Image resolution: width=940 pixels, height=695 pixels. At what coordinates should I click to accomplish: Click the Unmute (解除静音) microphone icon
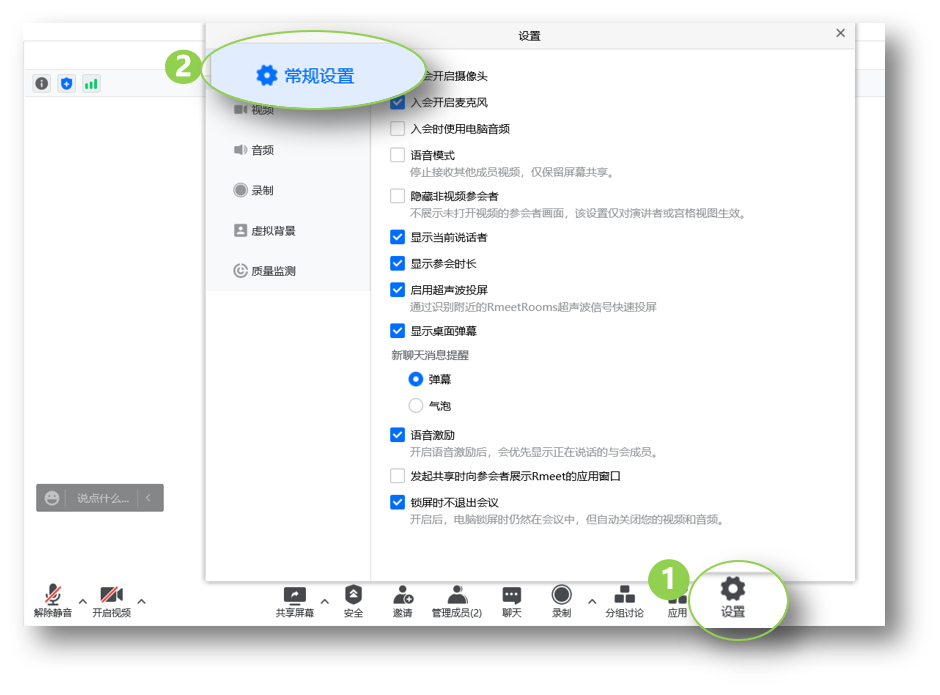(x=52, y=596)
